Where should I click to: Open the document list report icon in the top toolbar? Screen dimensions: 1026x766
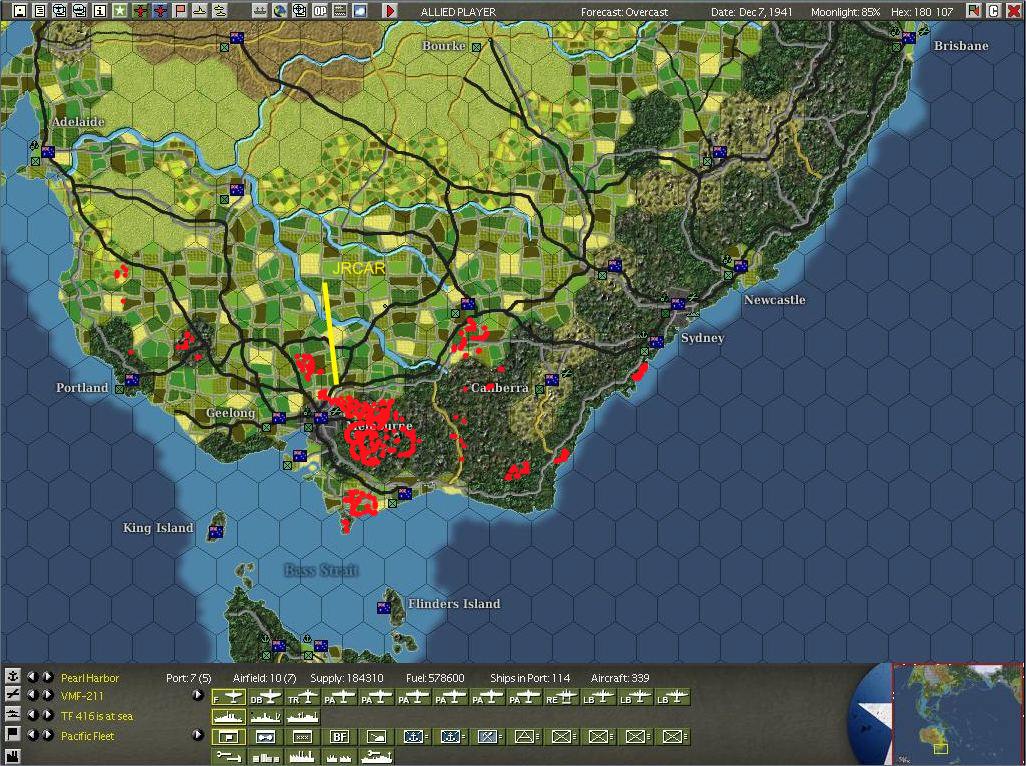[40, 10]
